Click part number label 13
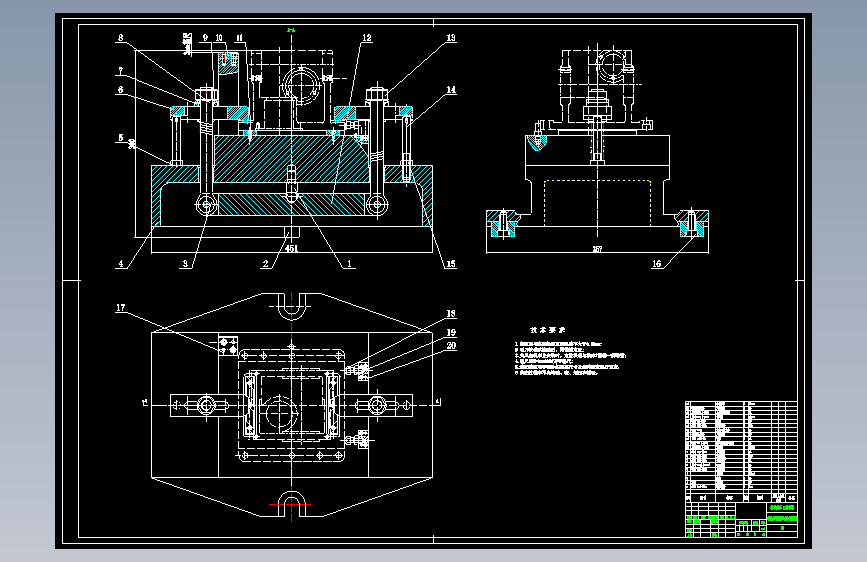 pyautogui.click(x=451, y=38)
